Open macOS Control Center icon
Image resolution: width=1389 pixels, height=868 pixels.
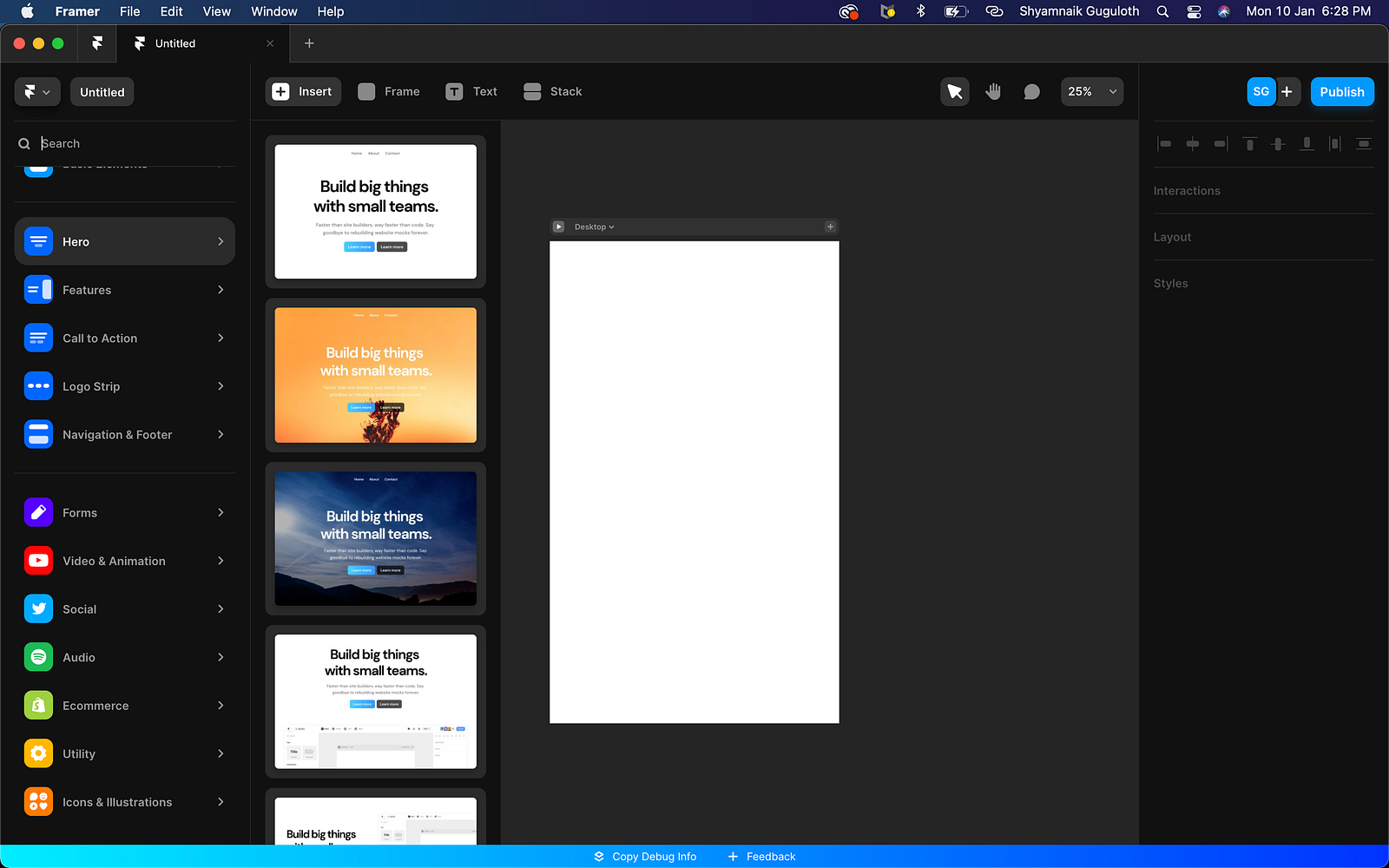point(1194,11)
